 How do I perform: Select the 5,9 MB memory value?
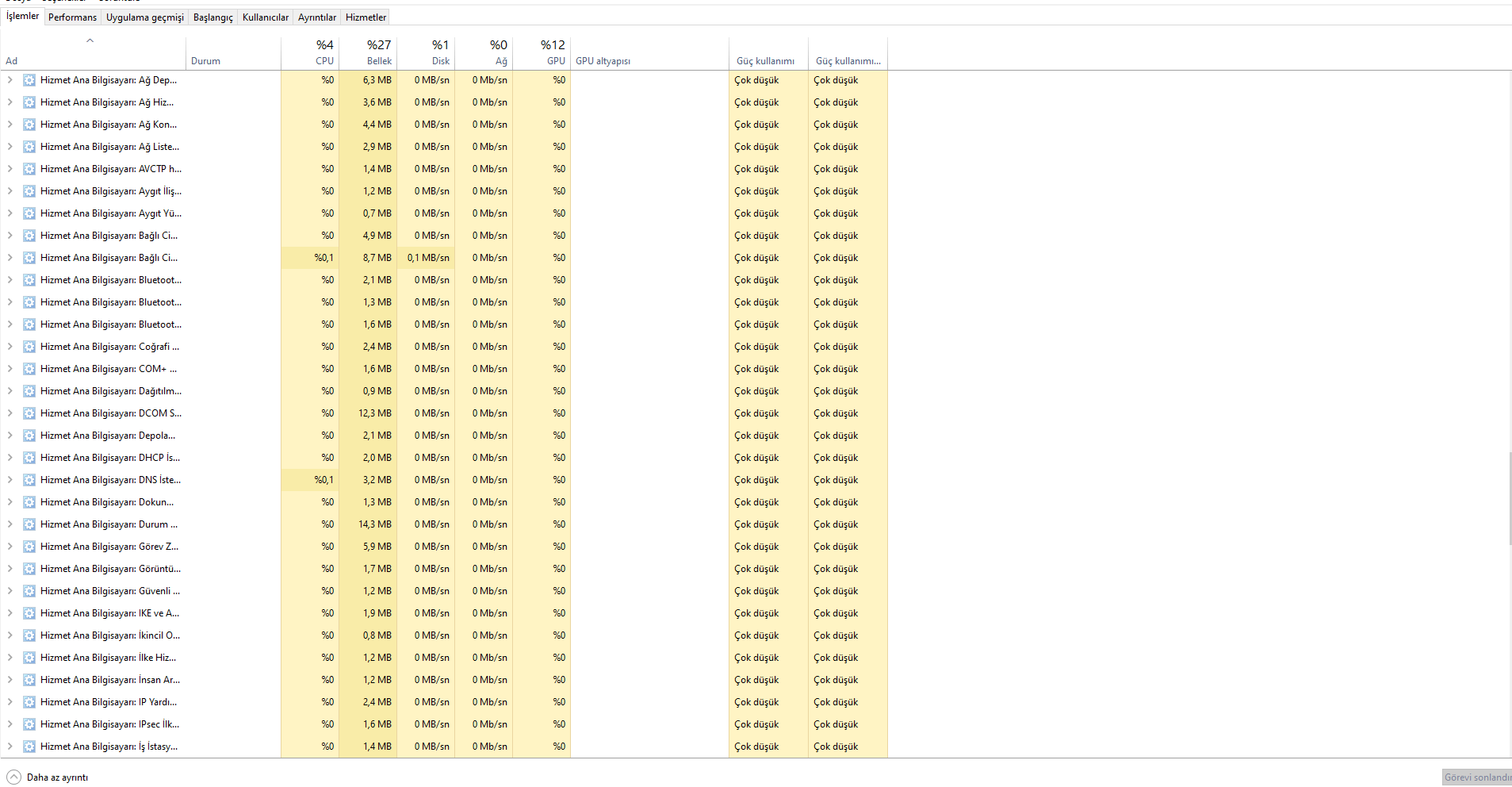pos(377,547)
